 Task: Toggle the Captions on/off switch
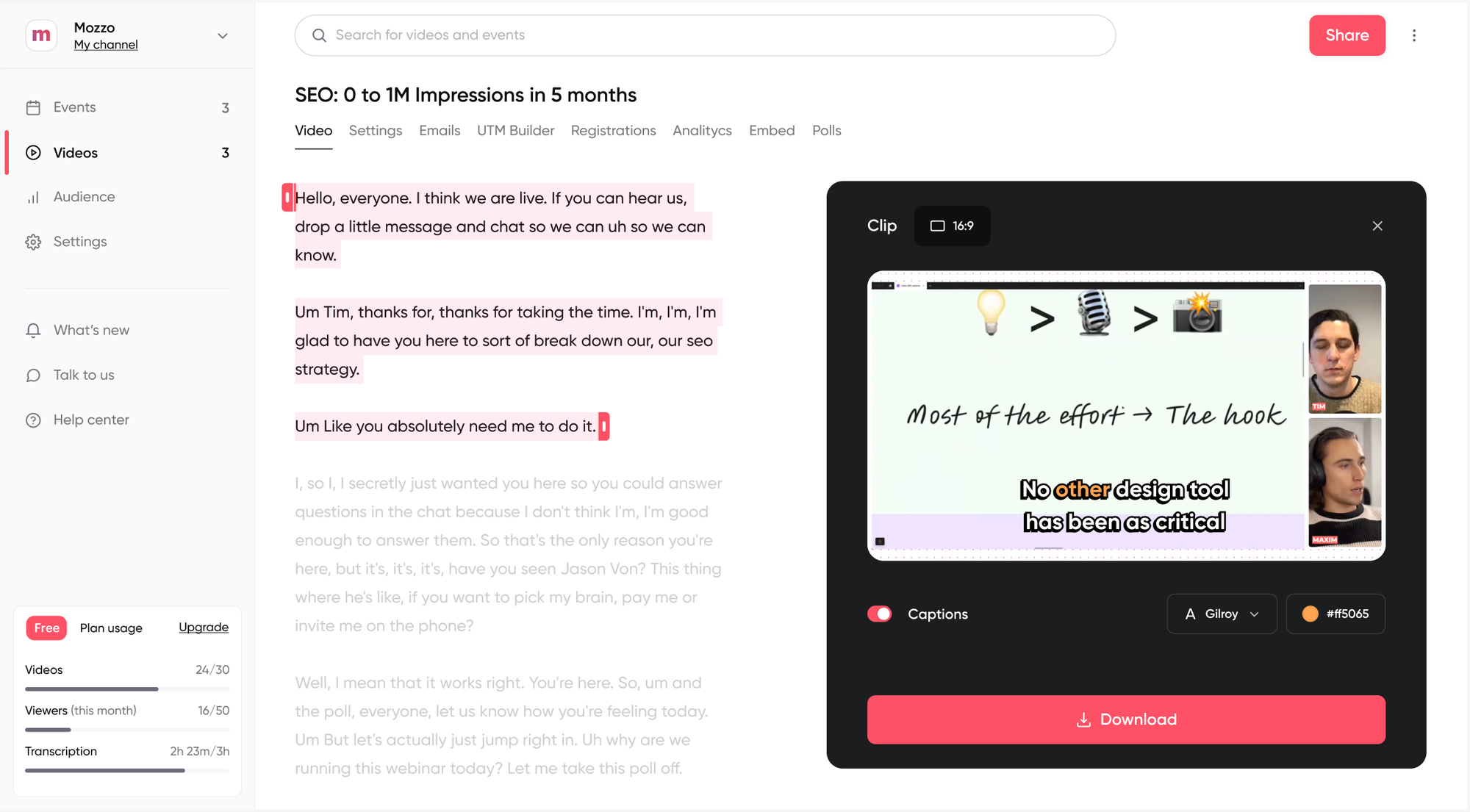click(x=880, y=613)
